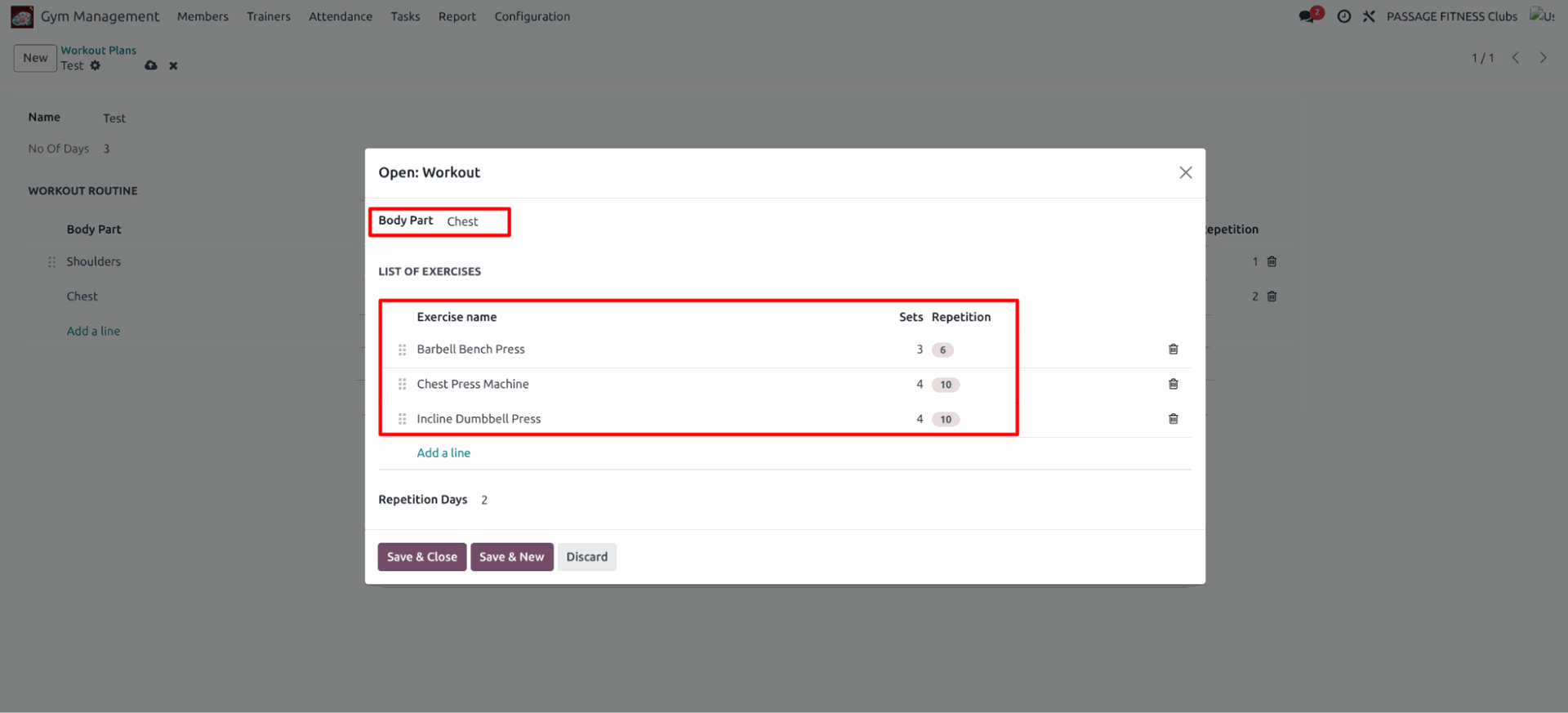The height and width of the screenshot is (713, 1568).
Task: Open the PASSAGE FITNESS Clubs company switcher
Action: click(1451, 16)
